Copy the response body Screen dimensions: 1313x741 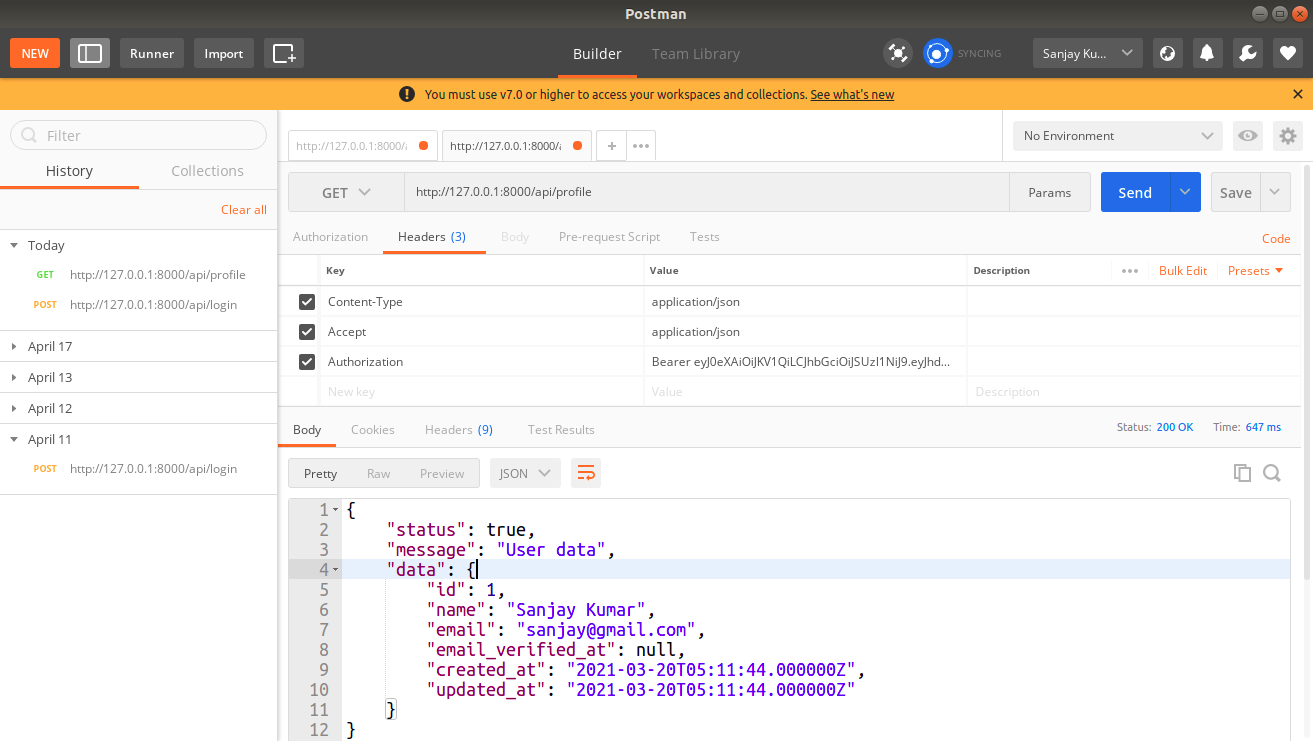[x=1242, y=472]
